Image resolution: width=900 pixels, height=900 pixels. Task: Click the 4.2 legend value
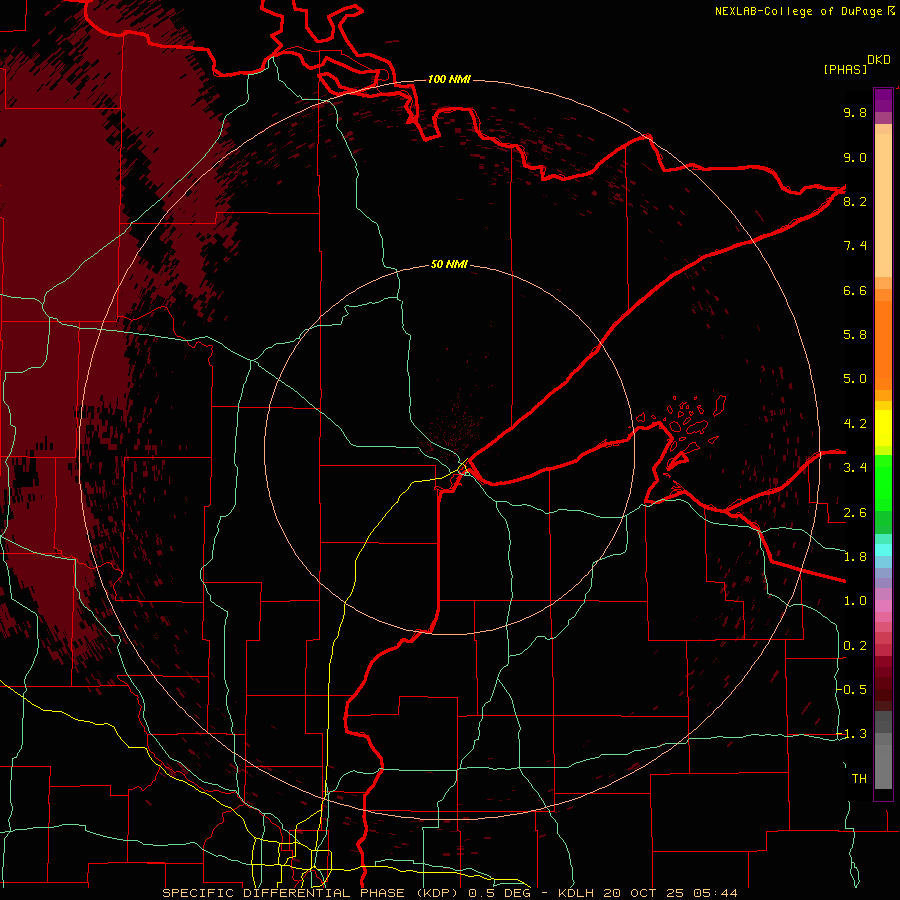click(855, 424)
